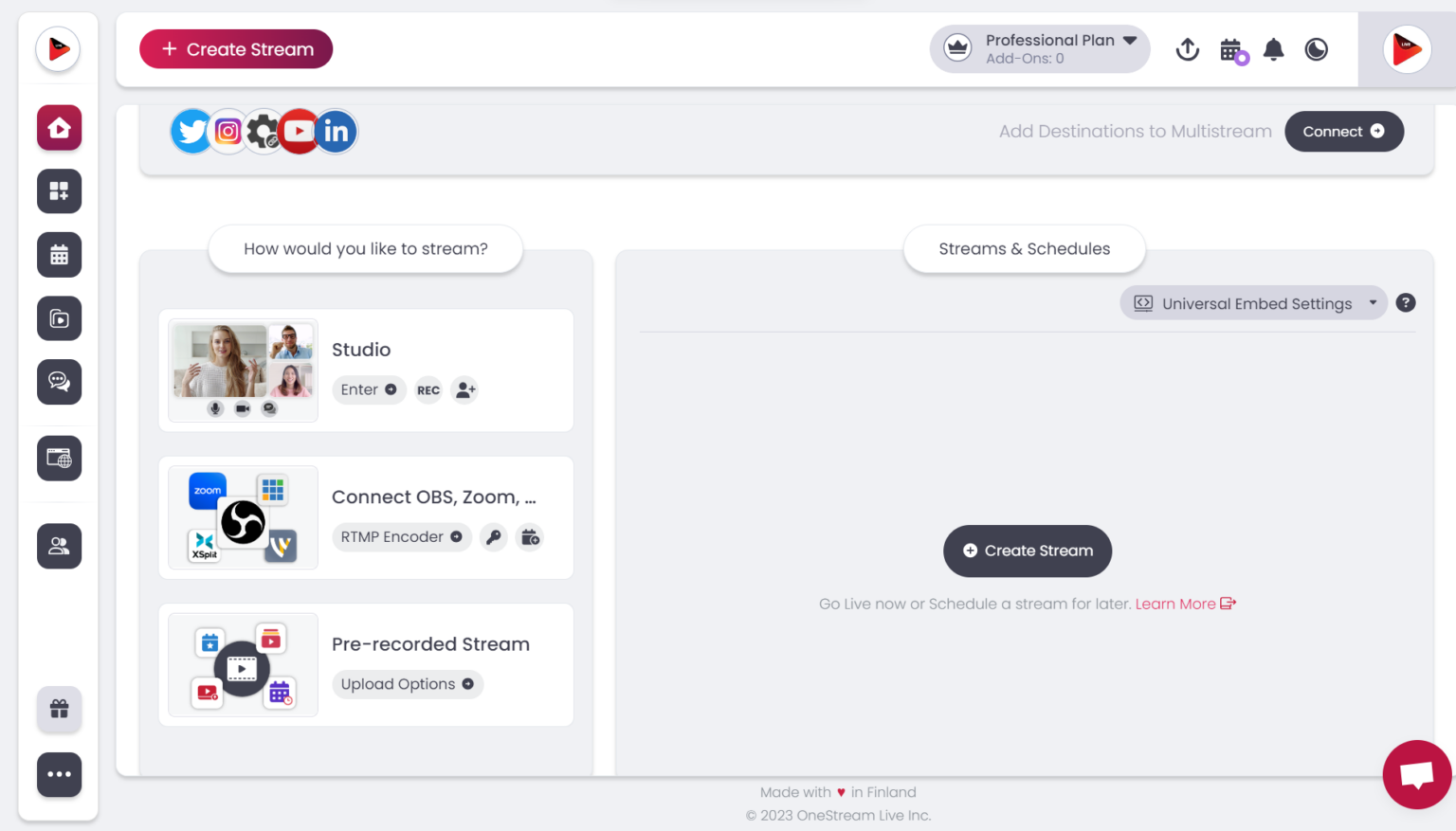Open the more options menu in sidebar
The image size is (1456, 831).
[59, 774]
